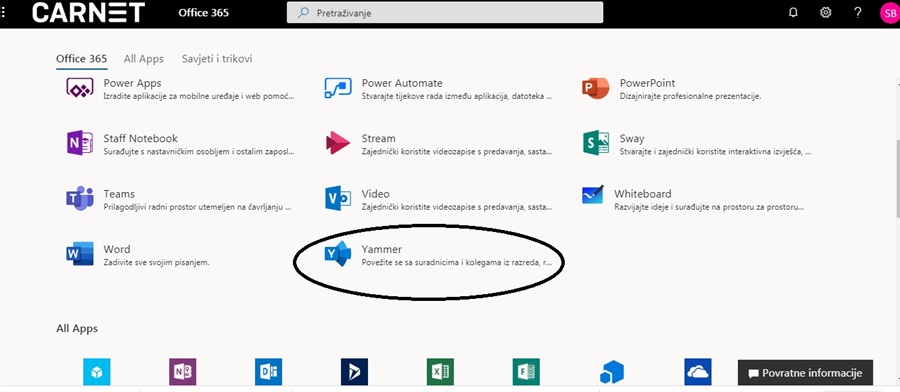Open the Power Apps title link
This screenshot has width=900, height=392.
pos(132,83)
